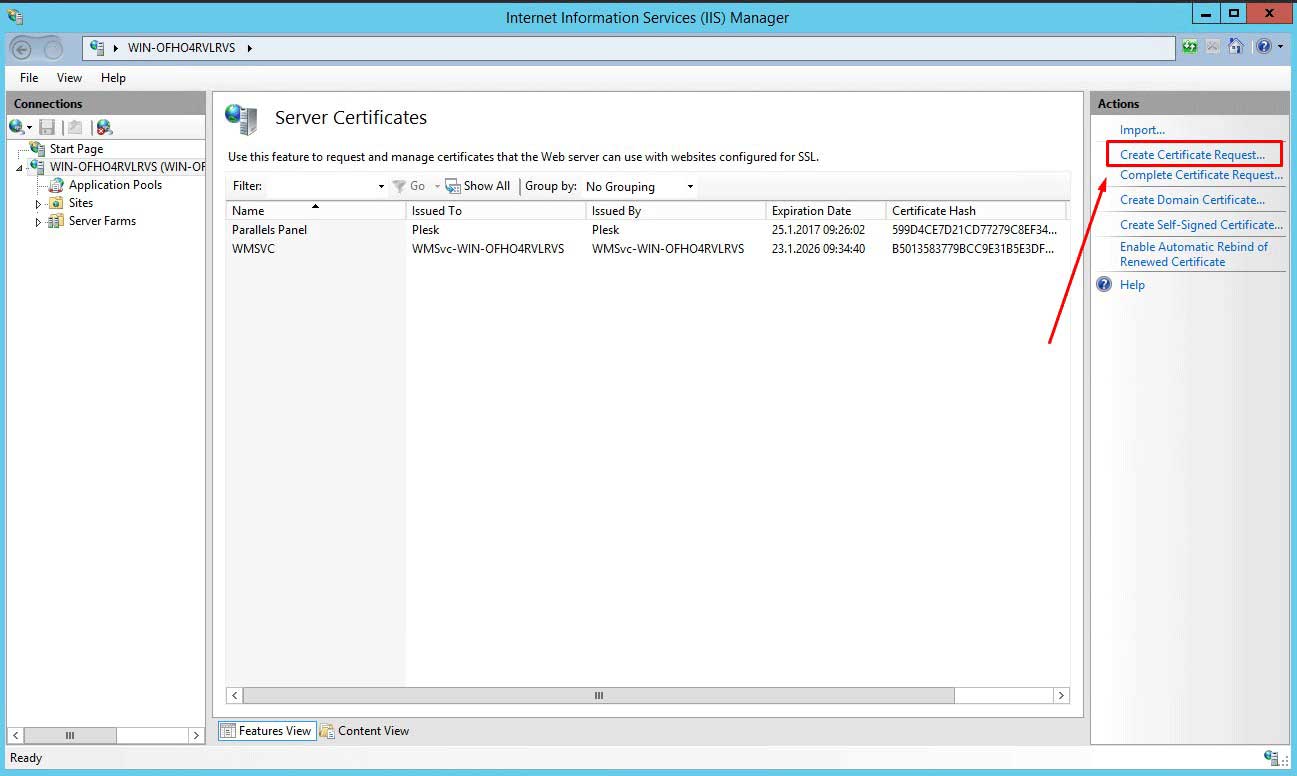Click the refresh page icon
1297x776 pixels.
tap(1189, 47)
